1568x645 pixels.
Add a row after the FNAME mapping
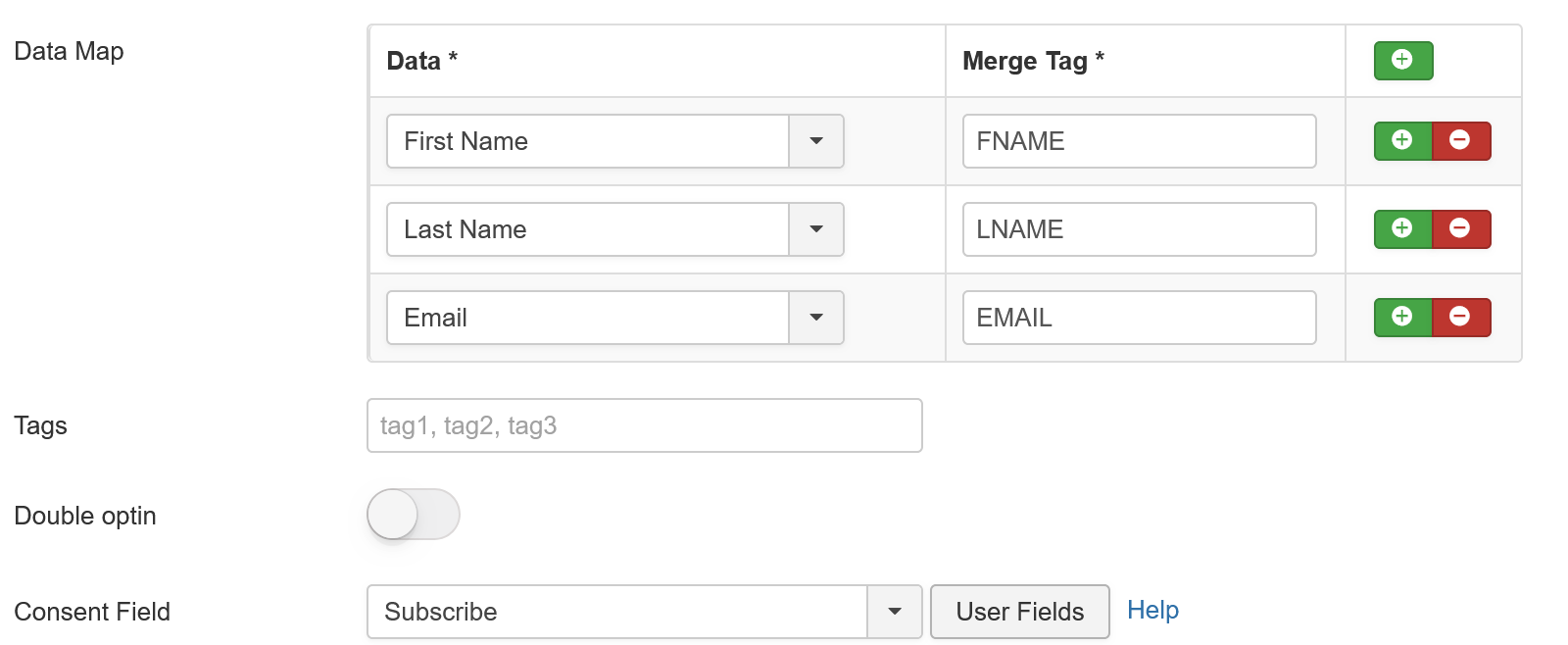[1403, 141]
